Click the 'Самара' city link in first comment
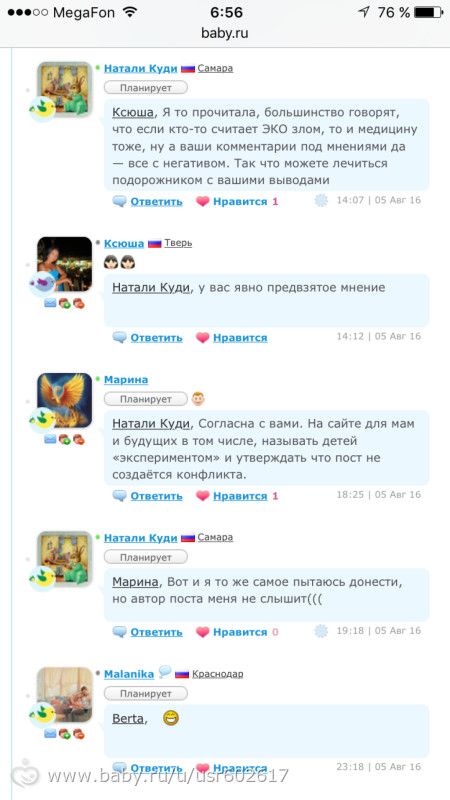The height and width of the screenshot is (800, 450). [215, 68]
